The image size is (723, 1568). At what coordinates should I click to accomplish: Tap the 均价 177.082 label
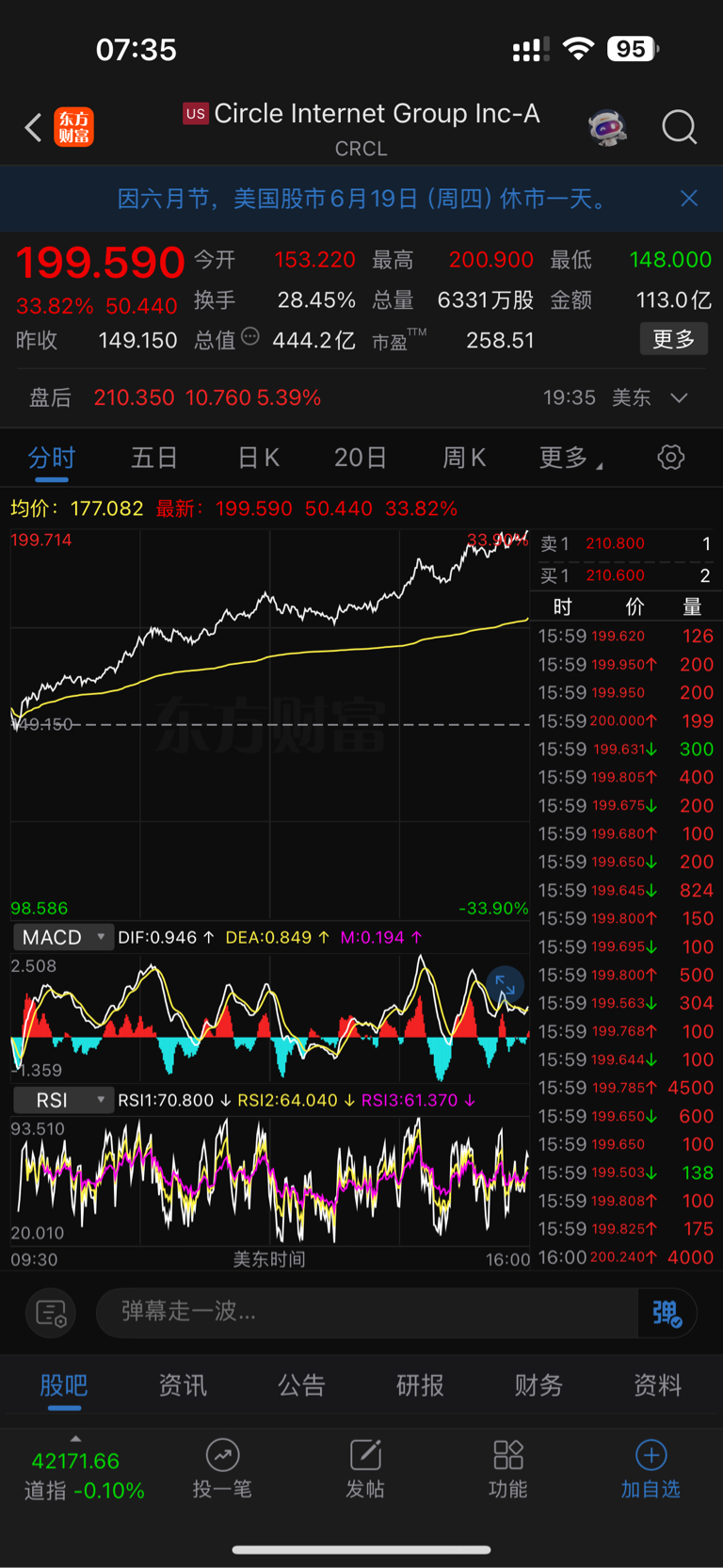click(x=77, y=509)
